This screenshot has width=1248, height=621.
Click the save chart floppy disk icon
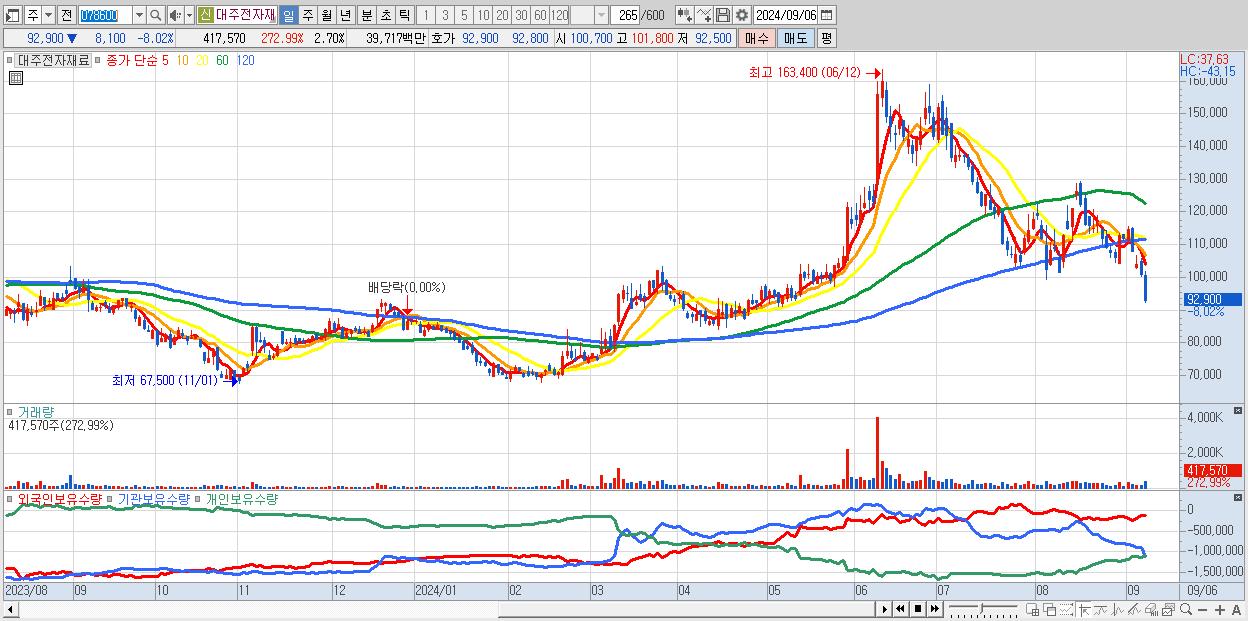(723, 16)
